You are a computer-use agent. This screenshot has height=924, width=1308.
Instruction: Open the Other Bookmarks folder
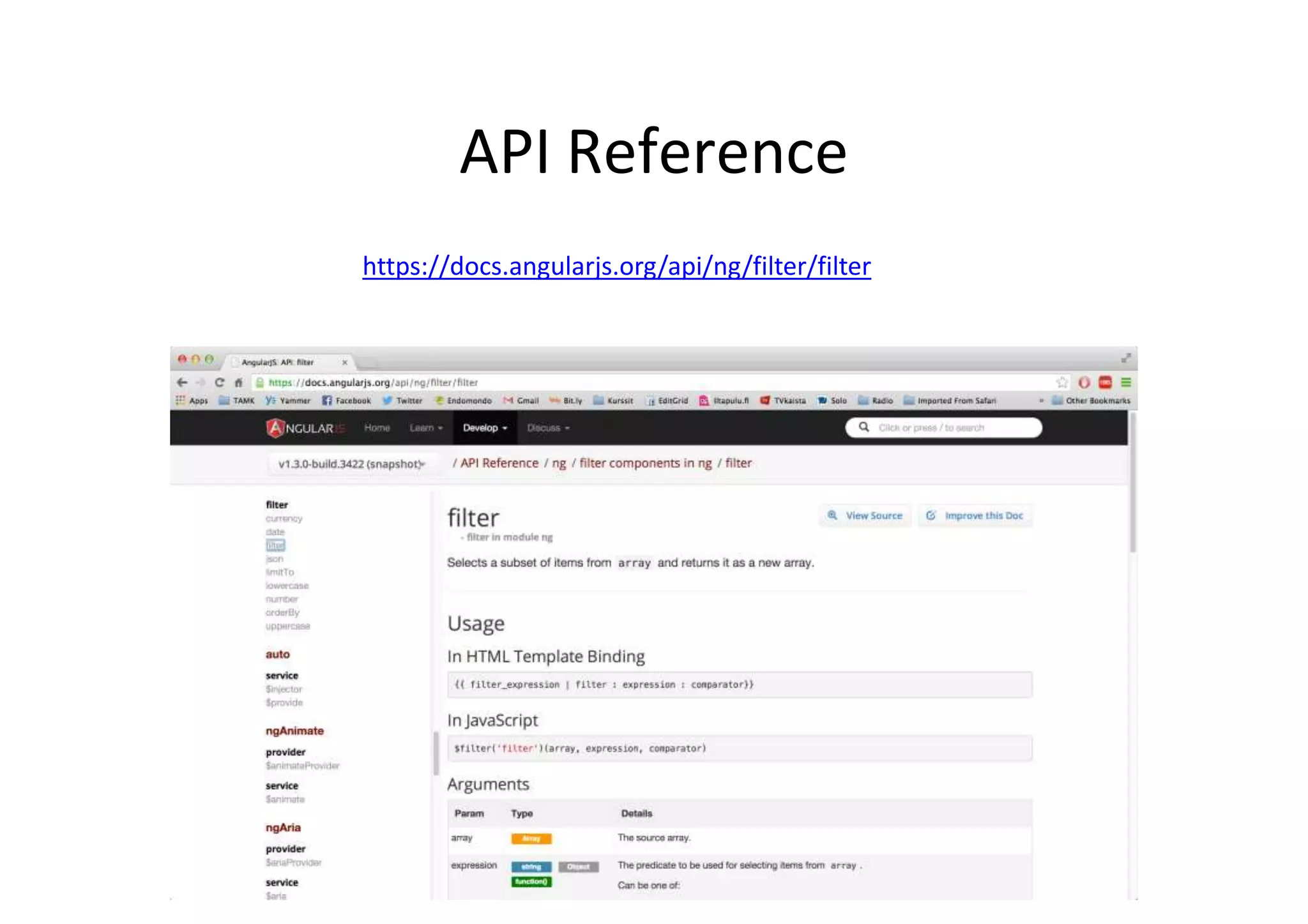1091,400
